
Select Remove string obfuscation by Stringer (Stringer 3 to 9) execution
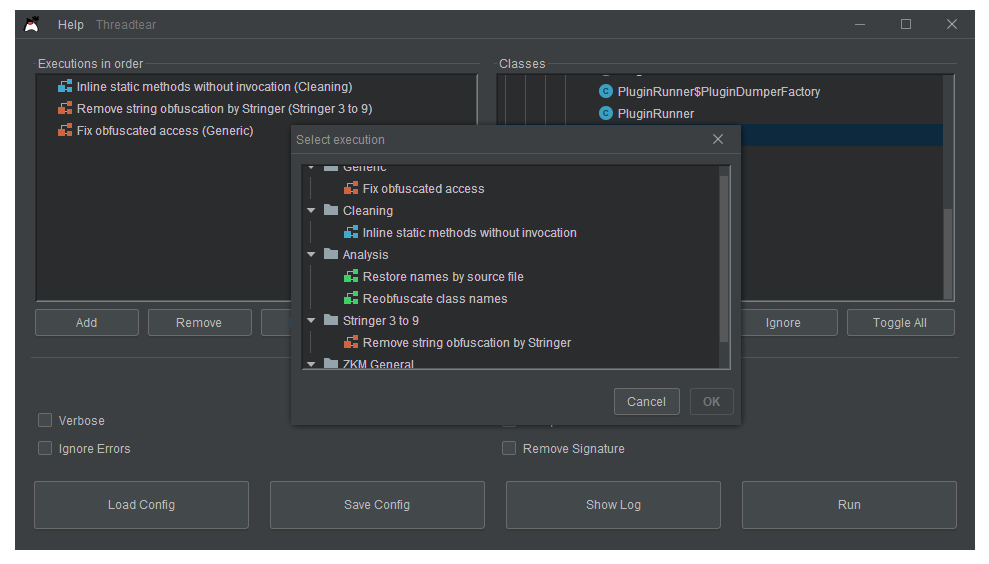coord(225,109)
